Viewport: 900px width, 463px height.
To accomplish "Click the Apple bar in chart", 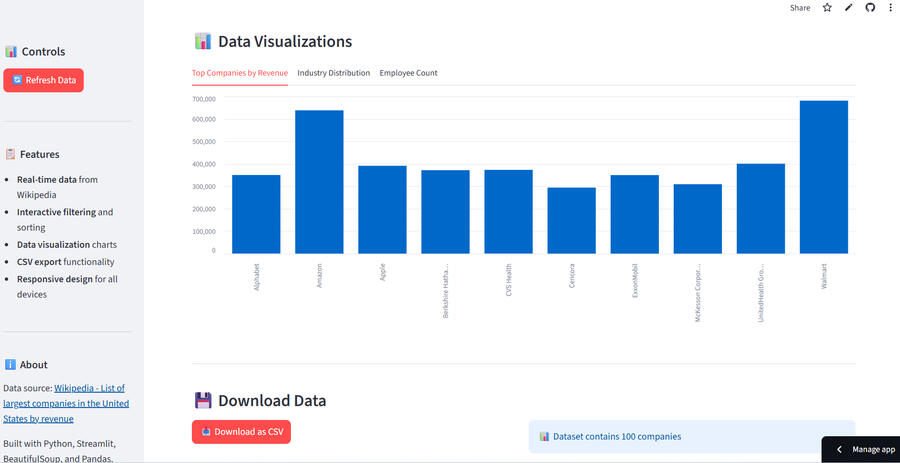I will click(x=382, y=209).
